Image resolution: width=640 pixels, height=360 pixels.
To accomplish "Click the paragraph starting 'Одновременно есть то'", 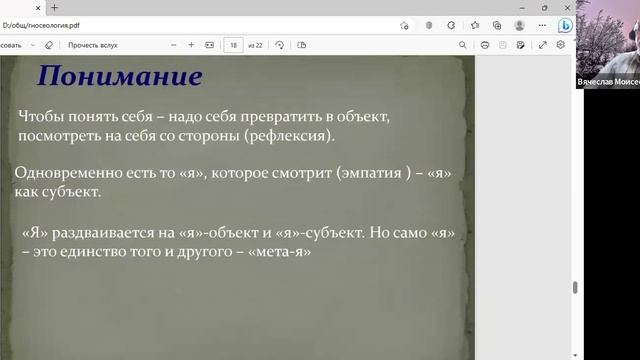I will tap(233, 182).
